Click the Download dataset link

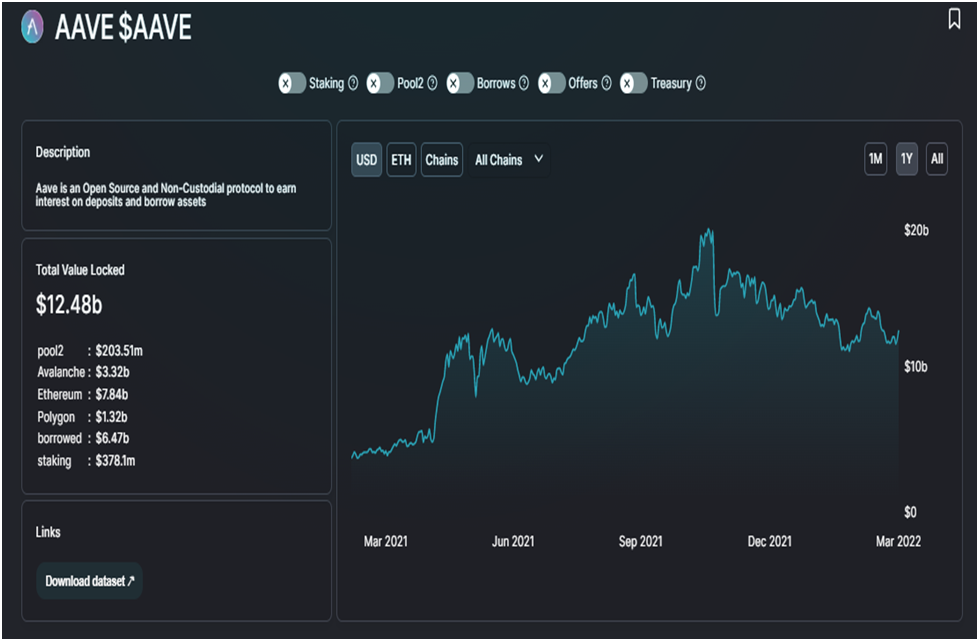coord(89,581)
